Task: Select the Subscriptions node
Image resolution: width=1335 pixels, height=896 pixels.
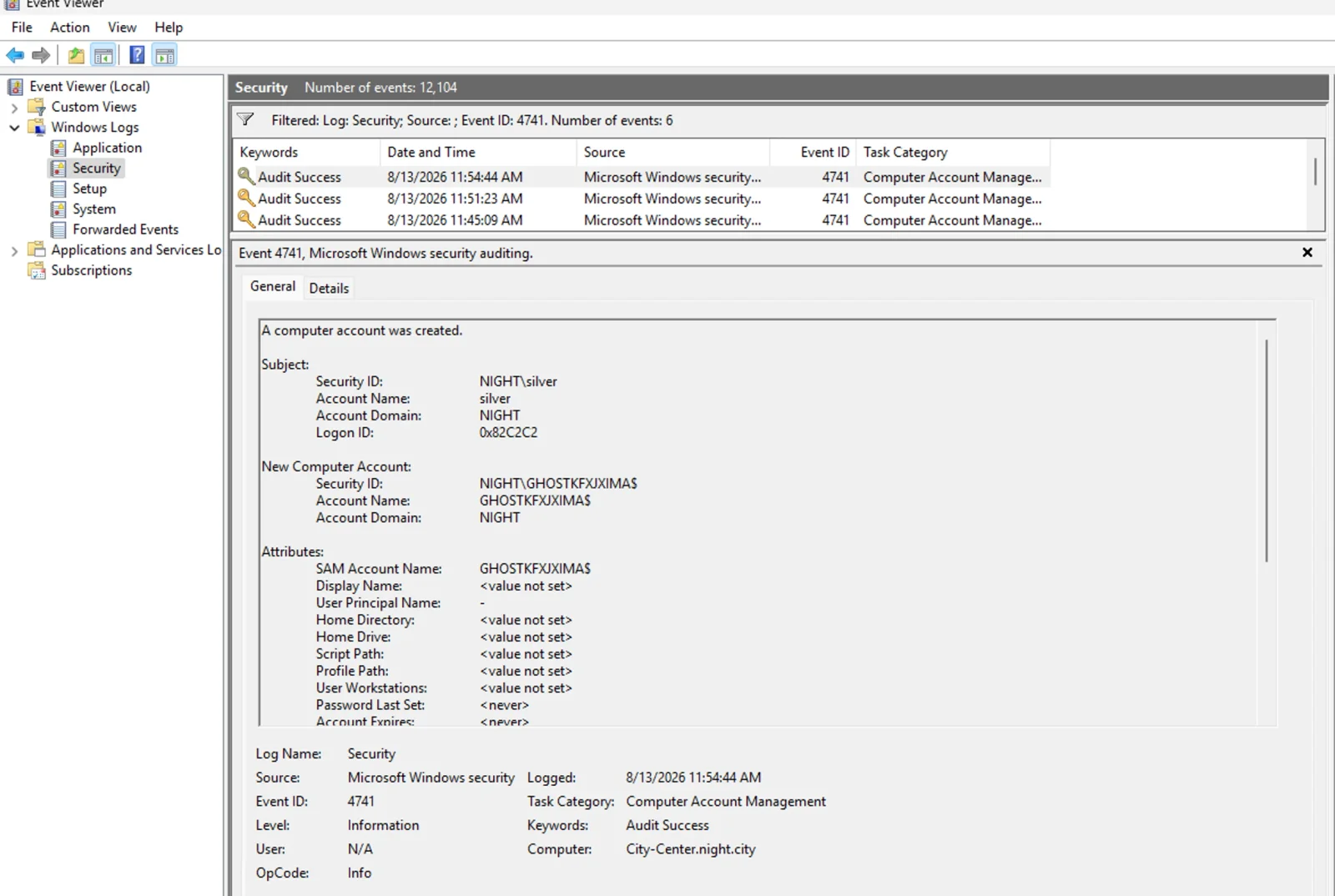Action: coord(91,270)
